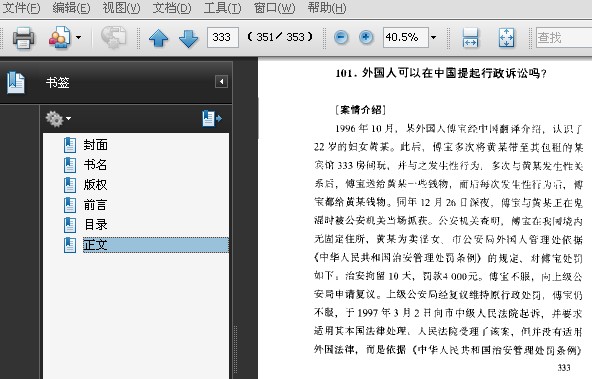Image resolution: width=592 pixels, height=379 pixels.
Task: Click the bookmarks panel icon
Action: (x=15, y=82)
